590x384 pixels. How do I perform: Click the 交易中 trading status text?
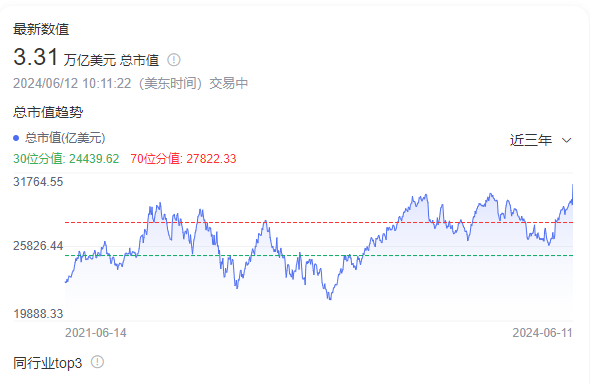(229, 83)
